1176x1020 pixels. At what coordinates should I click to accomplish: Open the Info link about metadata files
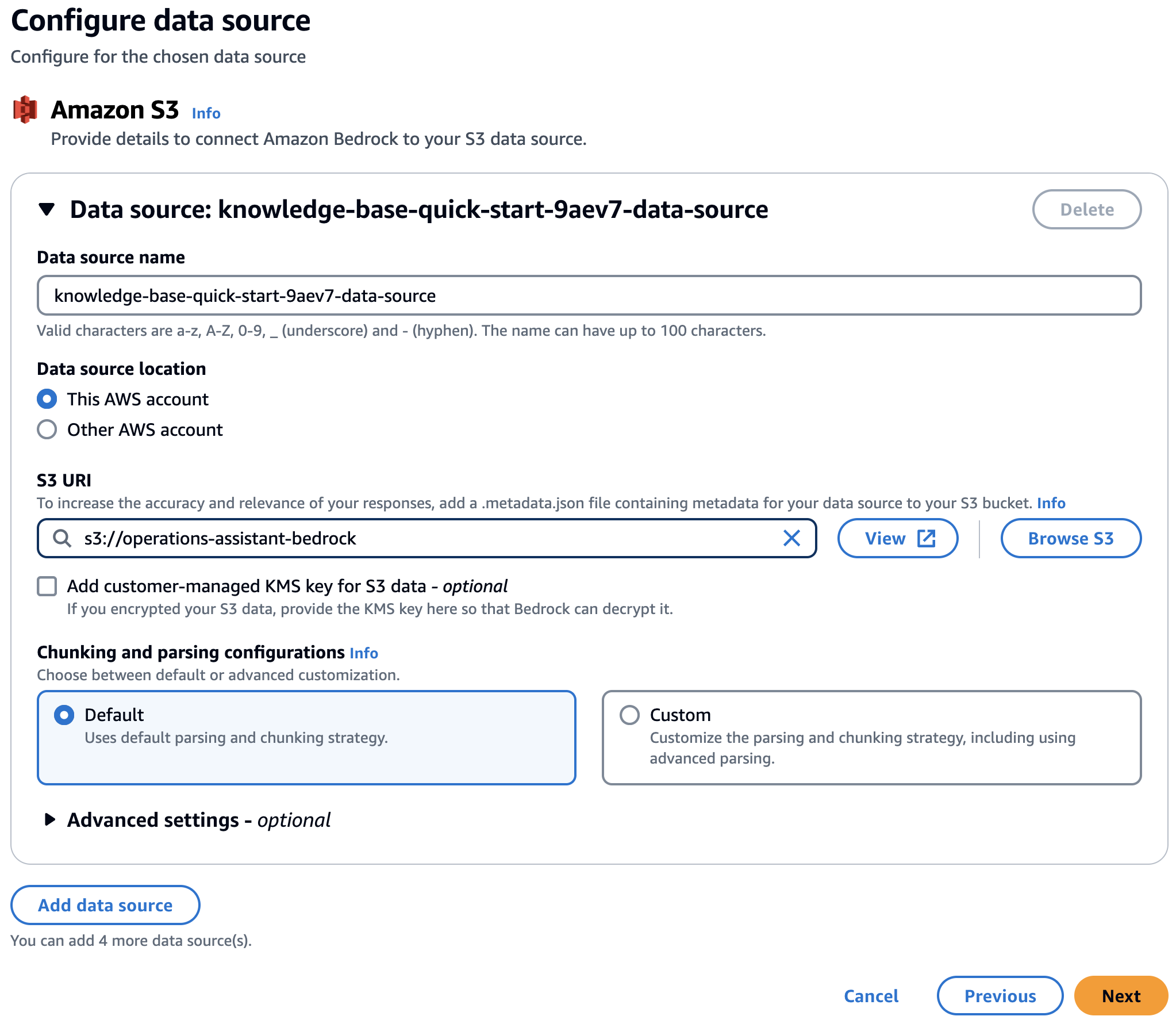(x=1050, y=503)
